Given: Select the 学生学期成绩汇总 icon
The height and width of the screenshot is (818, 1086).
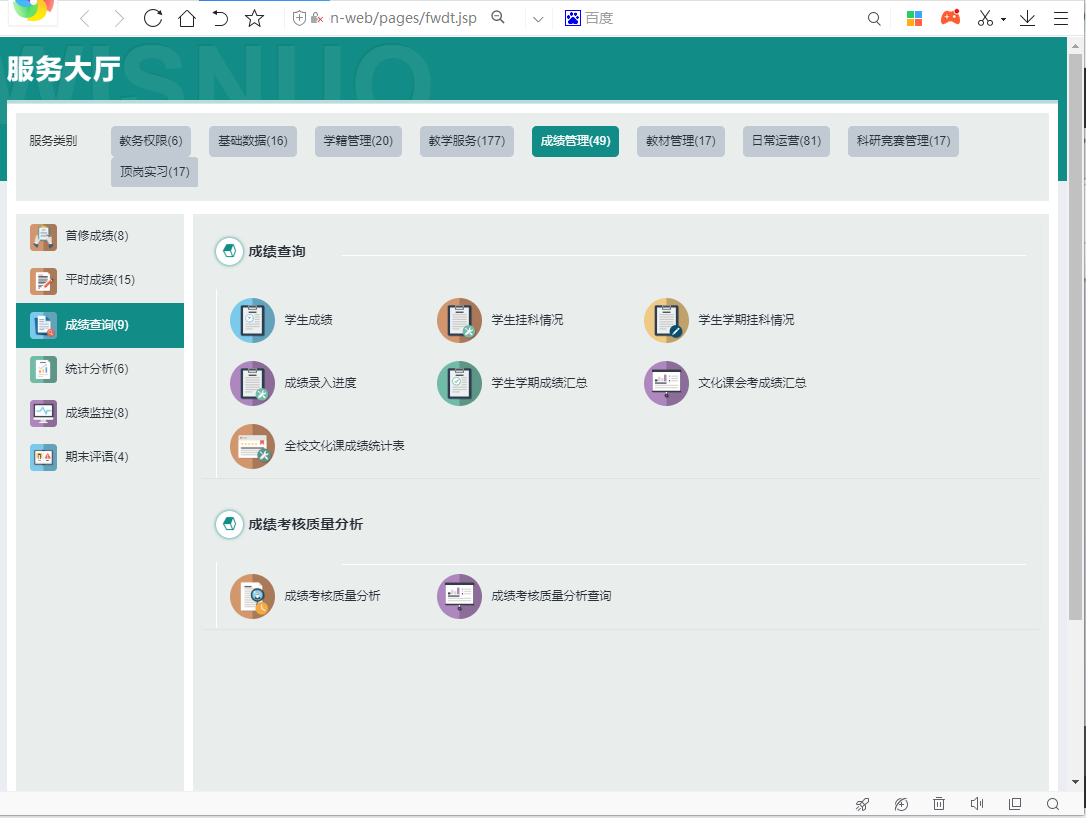Looking at the screenshot, I should (459, 383).
